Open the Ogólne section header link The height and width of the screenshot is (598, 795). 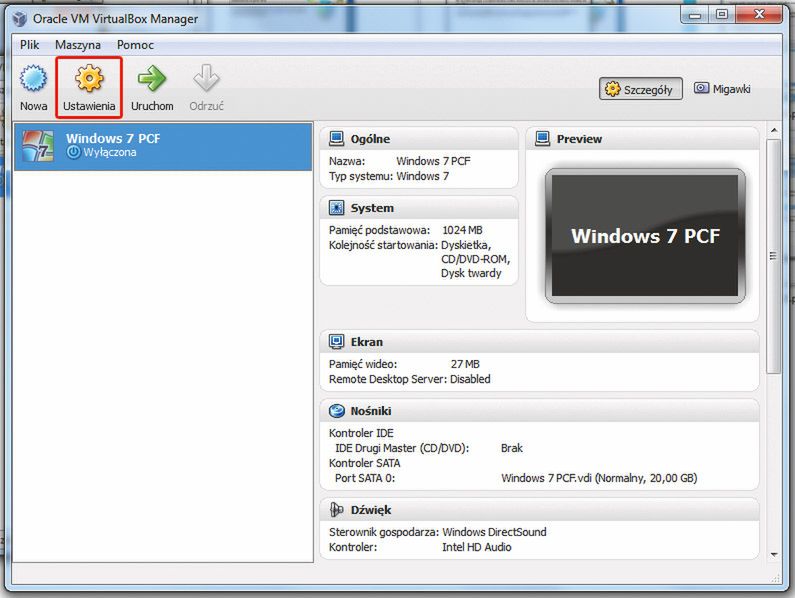[x=370, y=139]
